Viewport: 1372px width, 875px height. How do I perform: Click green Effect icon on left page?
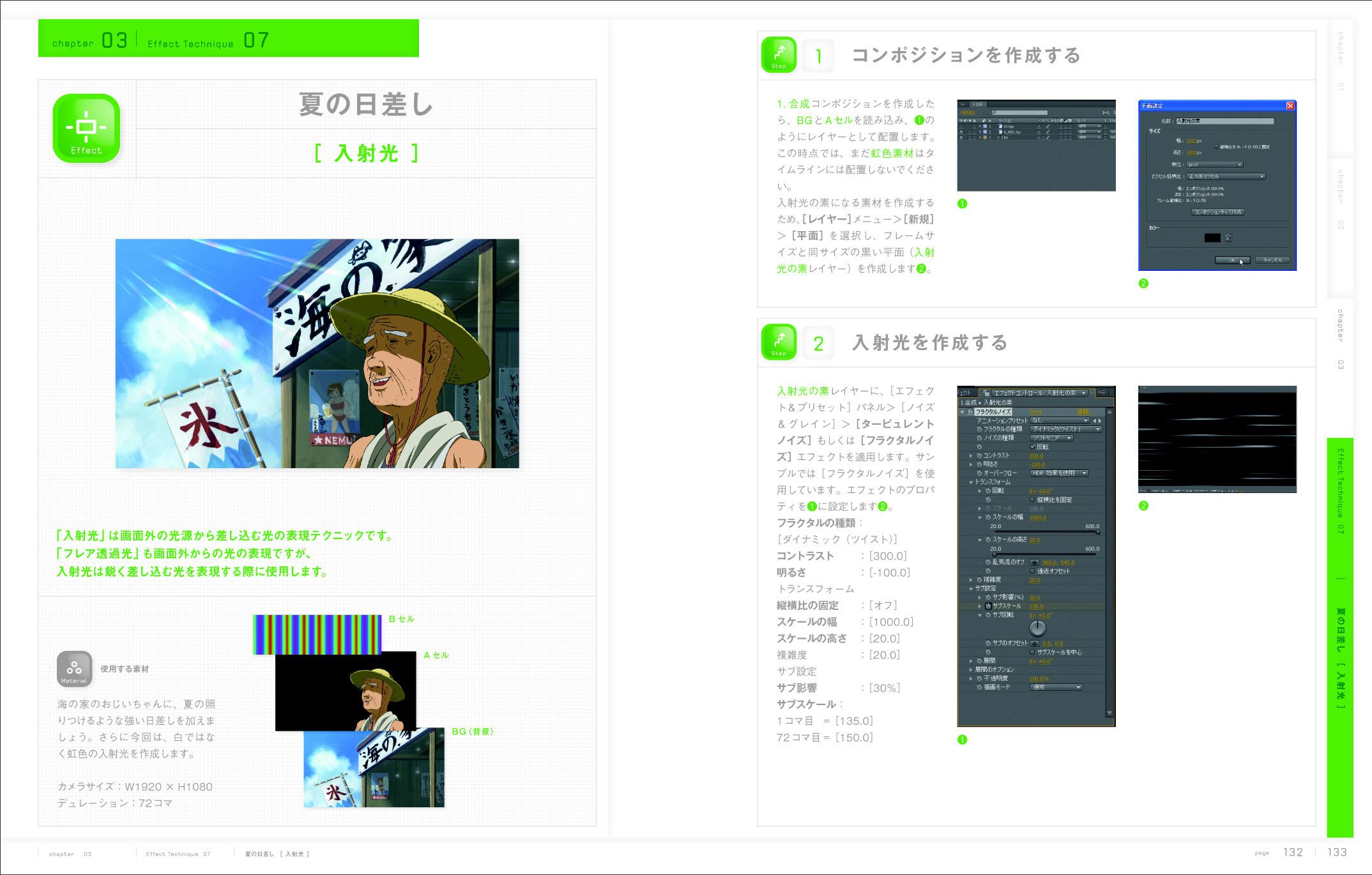86,128
